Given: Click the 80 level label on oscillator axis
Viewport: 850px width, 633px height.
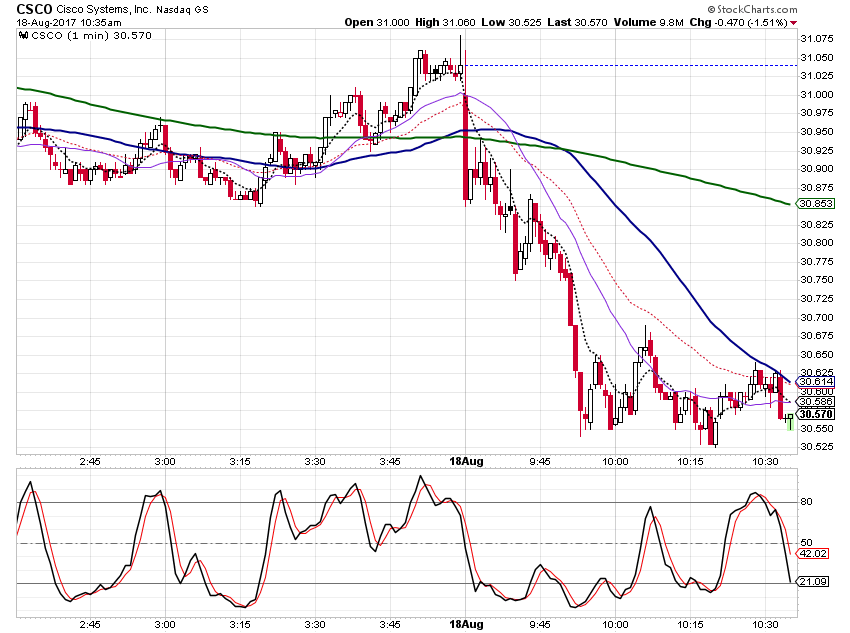Looking at the screenshot, I should (x=806, y=502).
